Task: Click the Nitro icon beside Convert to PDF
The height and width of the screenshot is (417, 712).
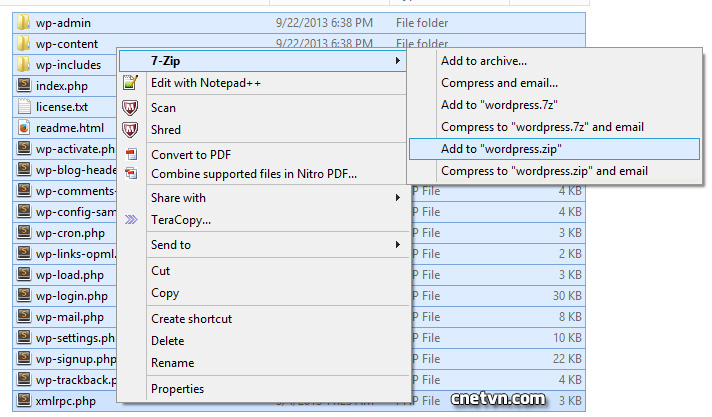Action: (131, 154)
